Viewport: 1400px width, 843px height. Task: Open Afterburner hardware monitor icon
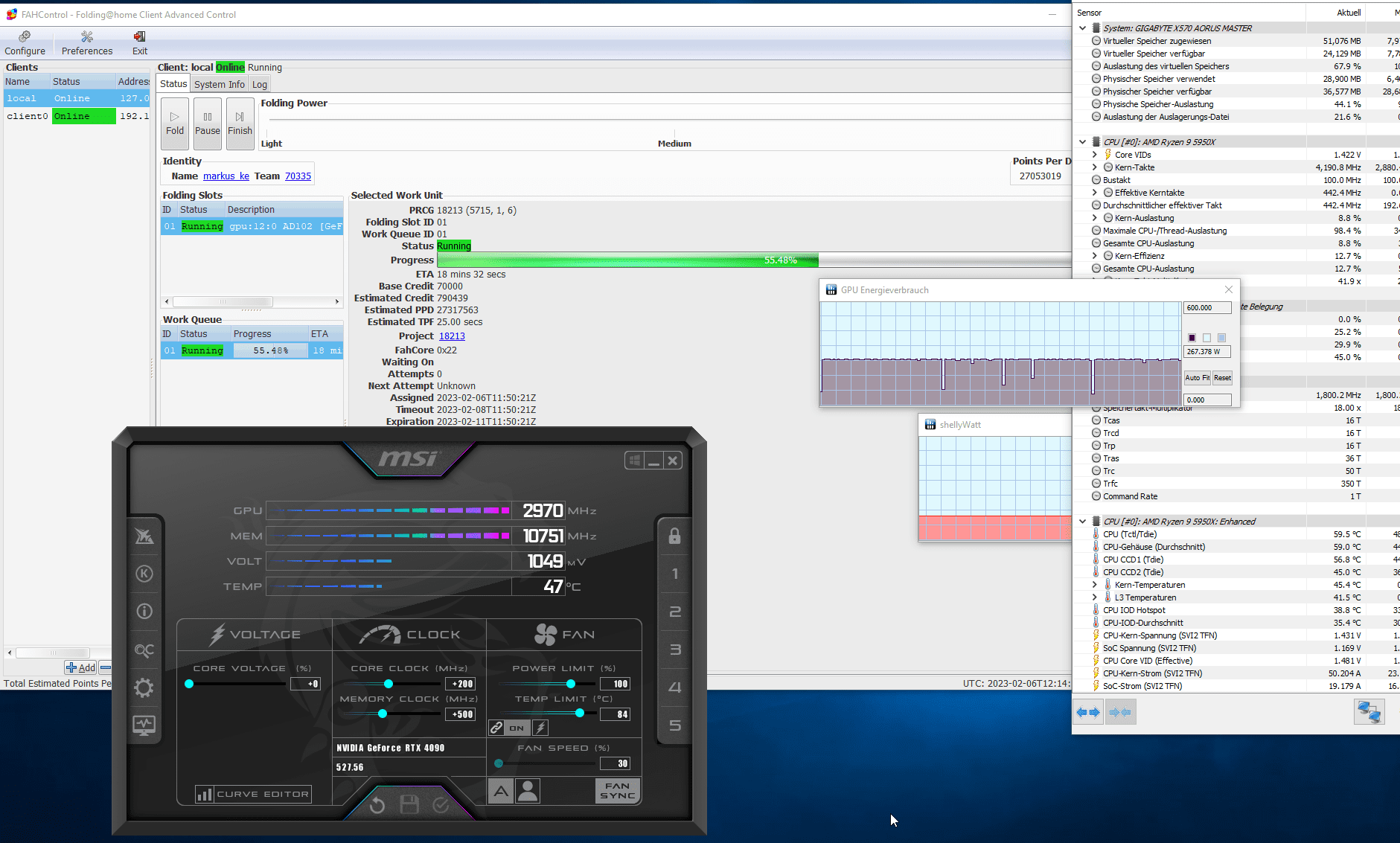point(144,725)
